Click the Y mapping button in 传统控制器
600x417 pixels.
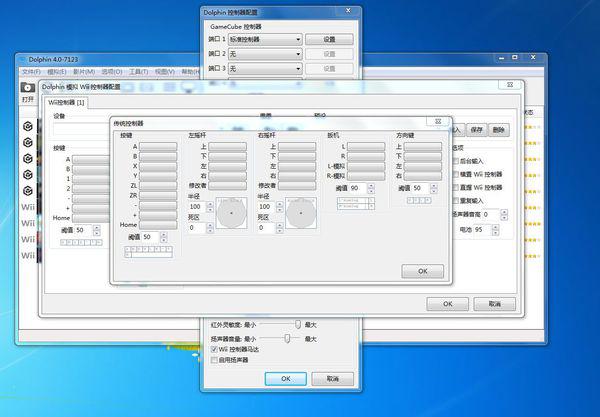pyautogui.click(x=158, y=176)
